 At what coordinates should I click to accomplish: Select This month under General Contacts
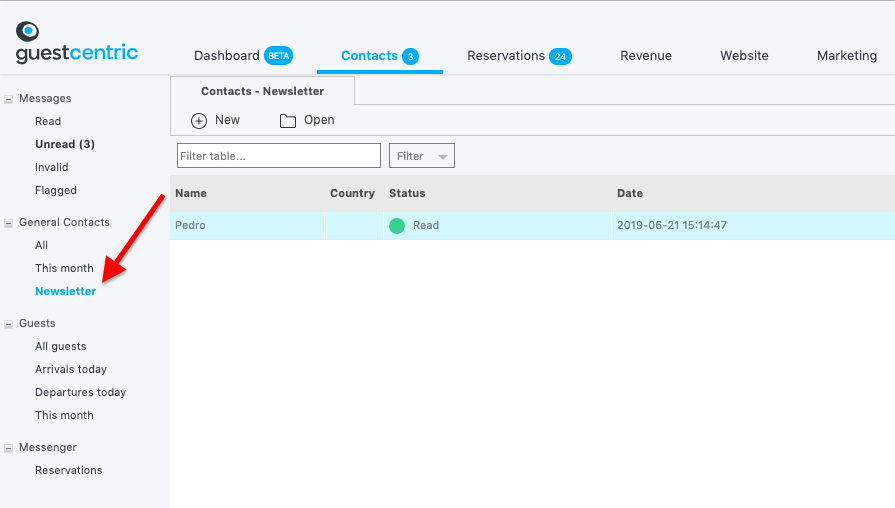(64, 268)
